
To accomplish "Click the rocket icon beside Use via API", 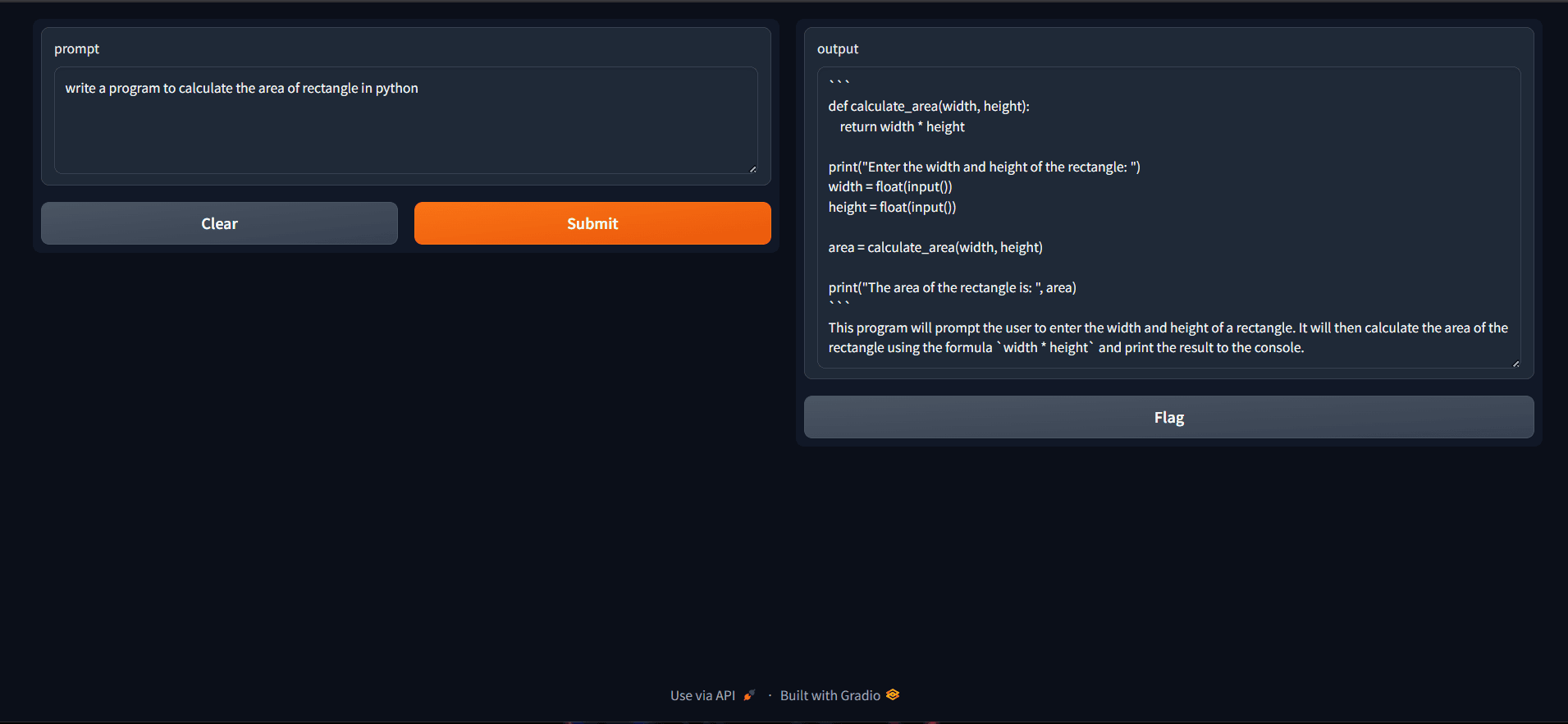I will click(749, 695).
